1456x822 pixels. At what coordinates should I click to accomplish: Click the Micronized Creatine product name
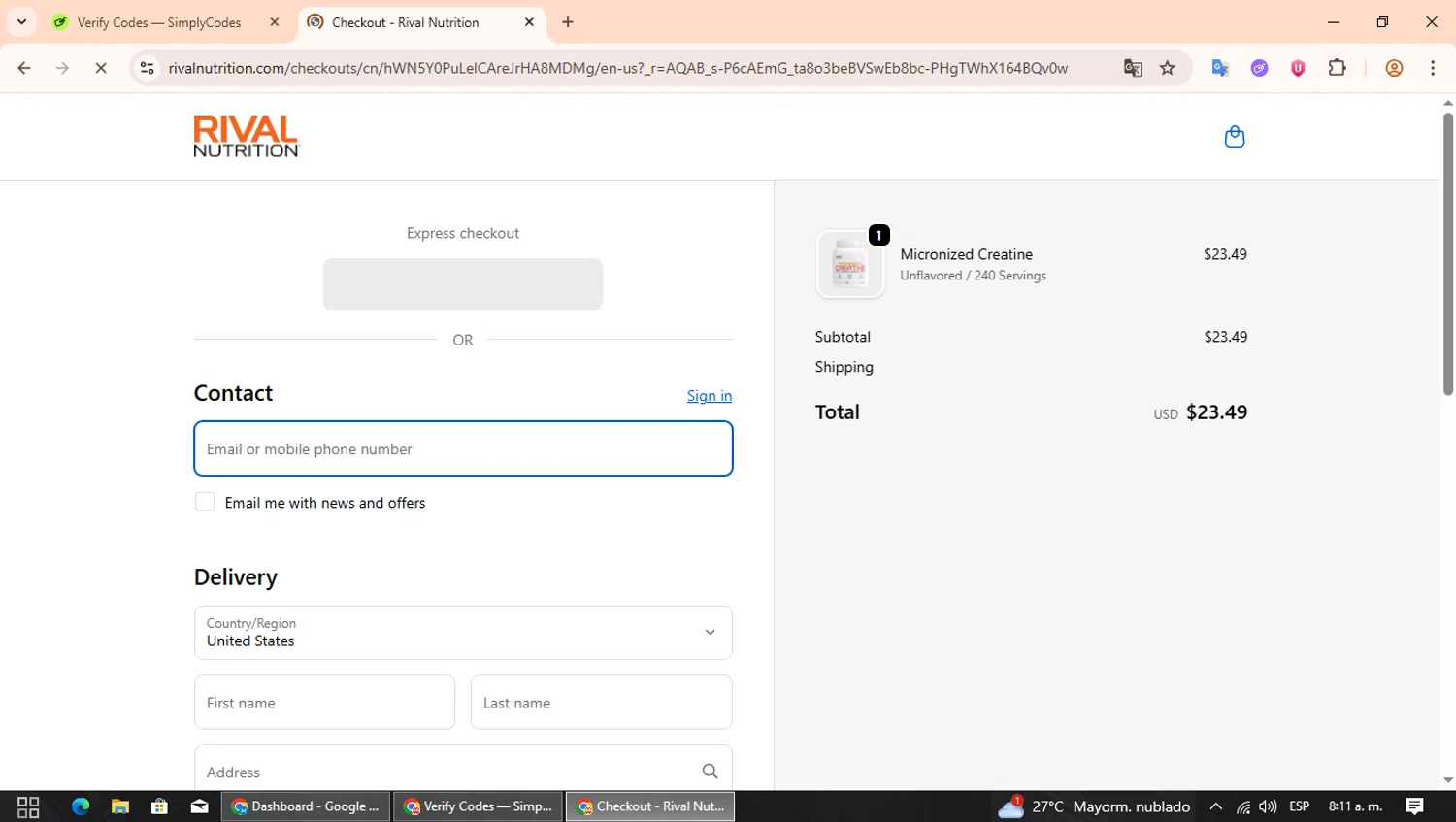(x=966, y=254)
